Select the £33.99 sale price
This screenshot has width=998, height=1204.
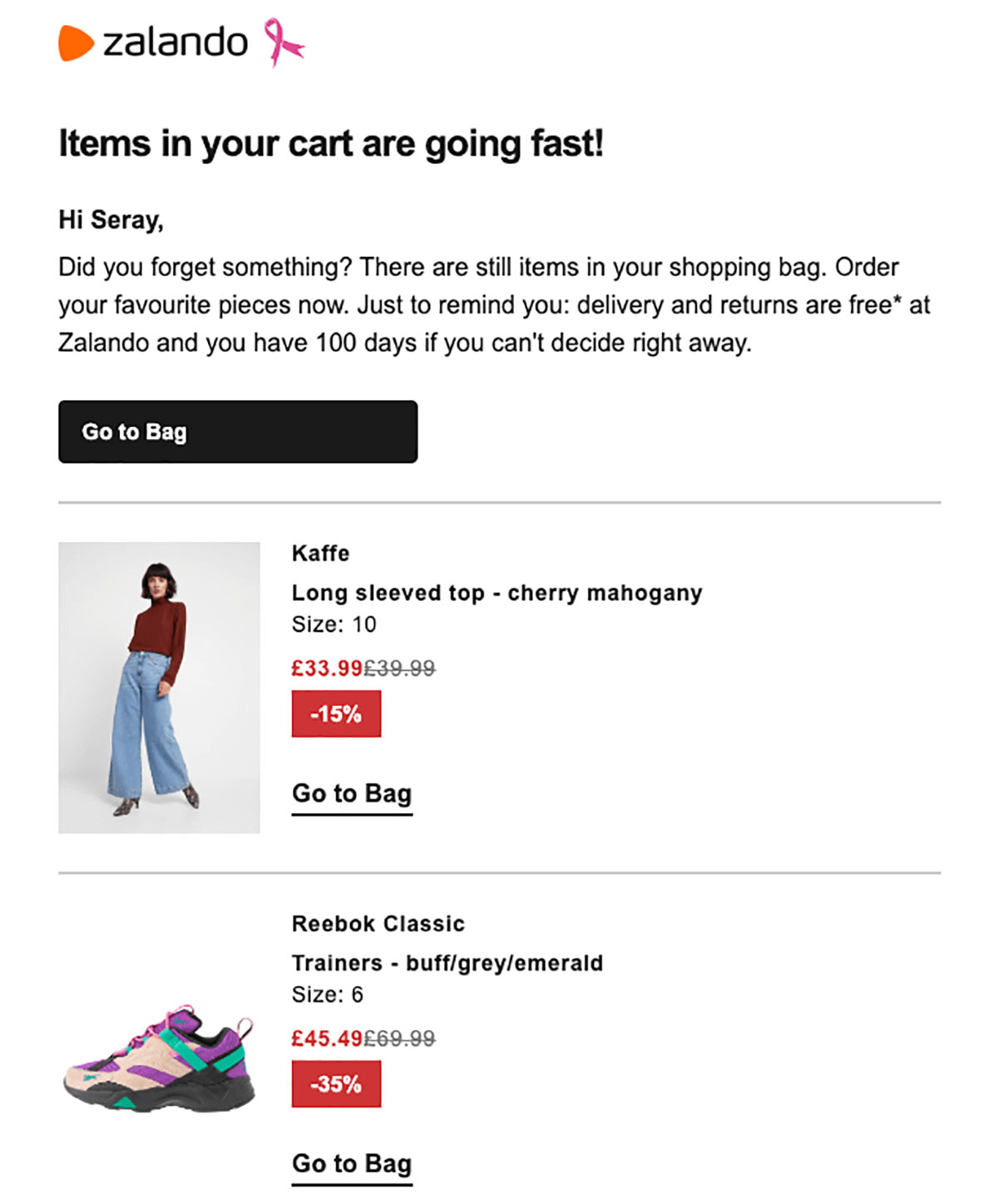coord(325,669)
